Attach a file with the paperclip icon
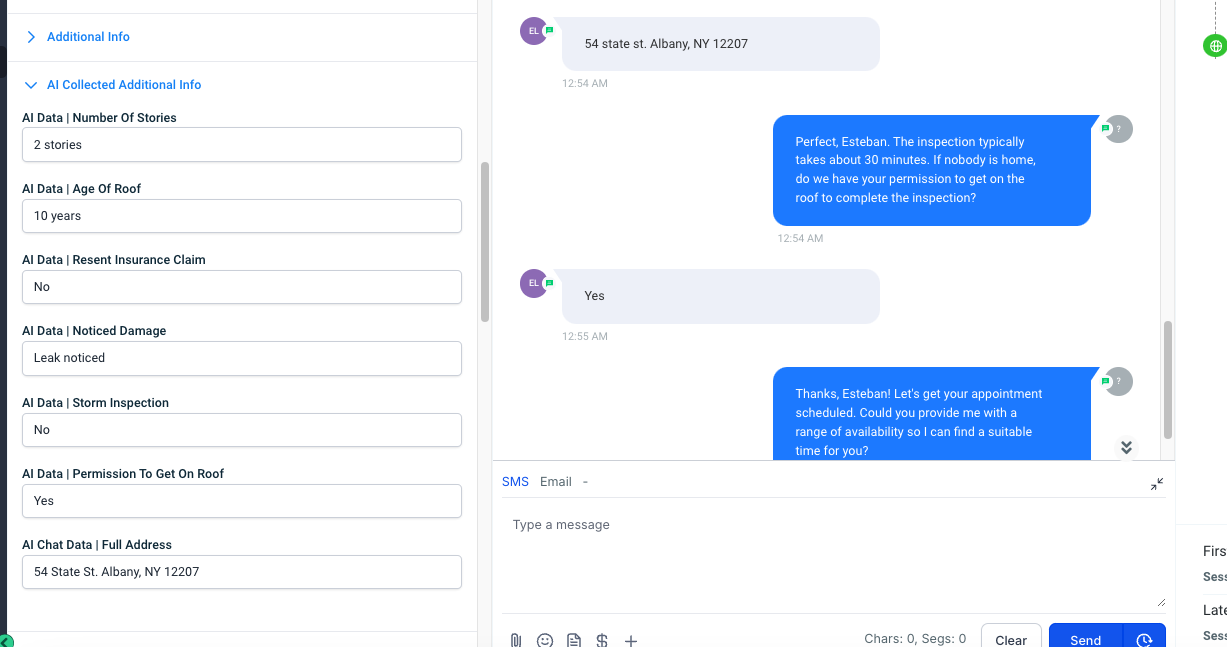The height and width of the screenshot is (647, 1227). tap(515, 640)
